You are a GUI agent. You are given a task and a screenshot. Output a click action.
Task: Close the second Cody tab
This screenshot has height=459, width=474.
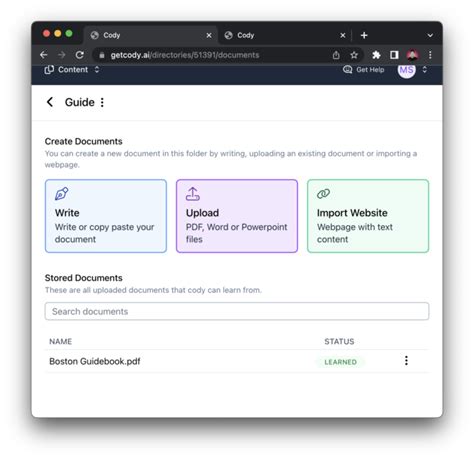point(343,35)
